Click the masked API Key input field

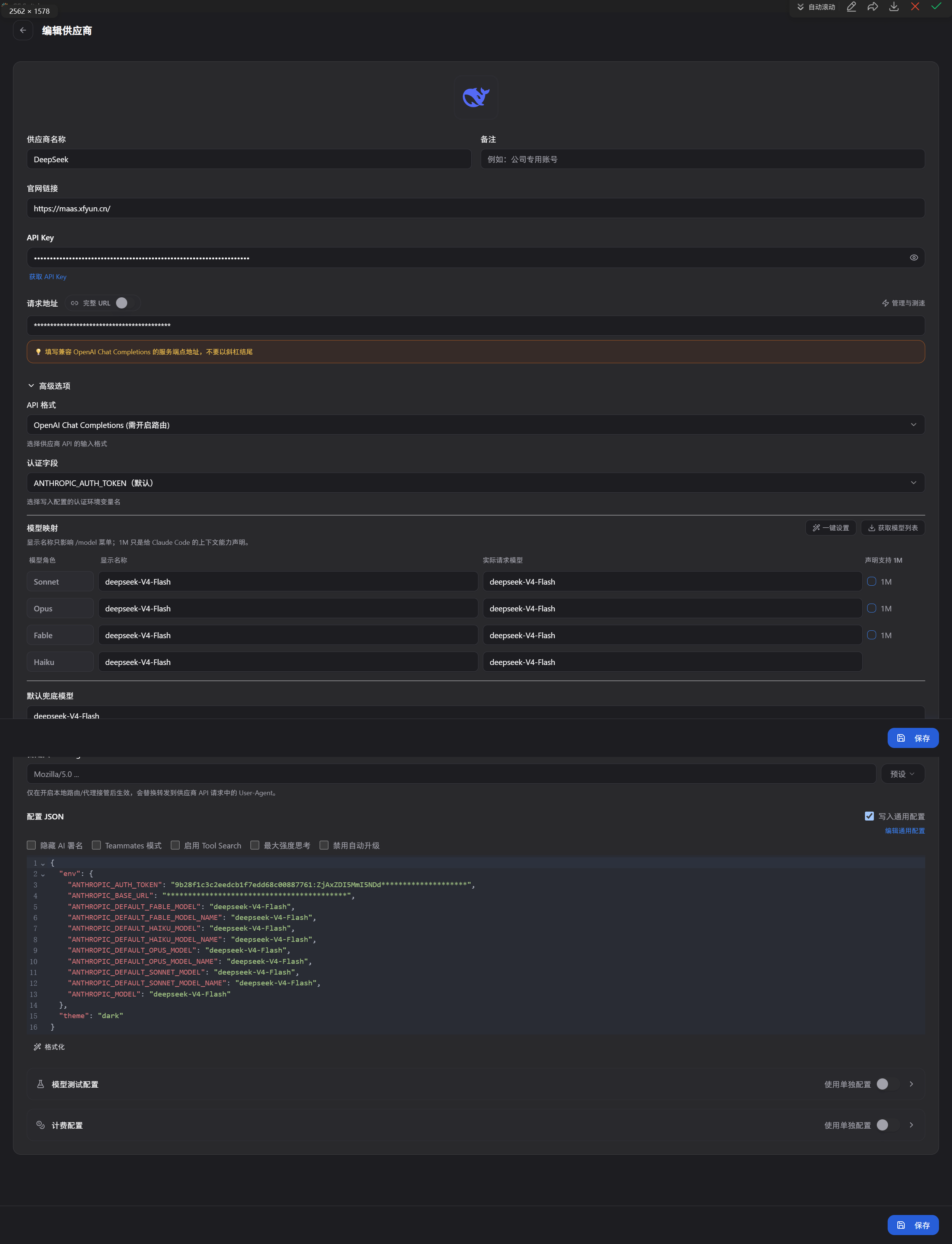pos(476,258)
